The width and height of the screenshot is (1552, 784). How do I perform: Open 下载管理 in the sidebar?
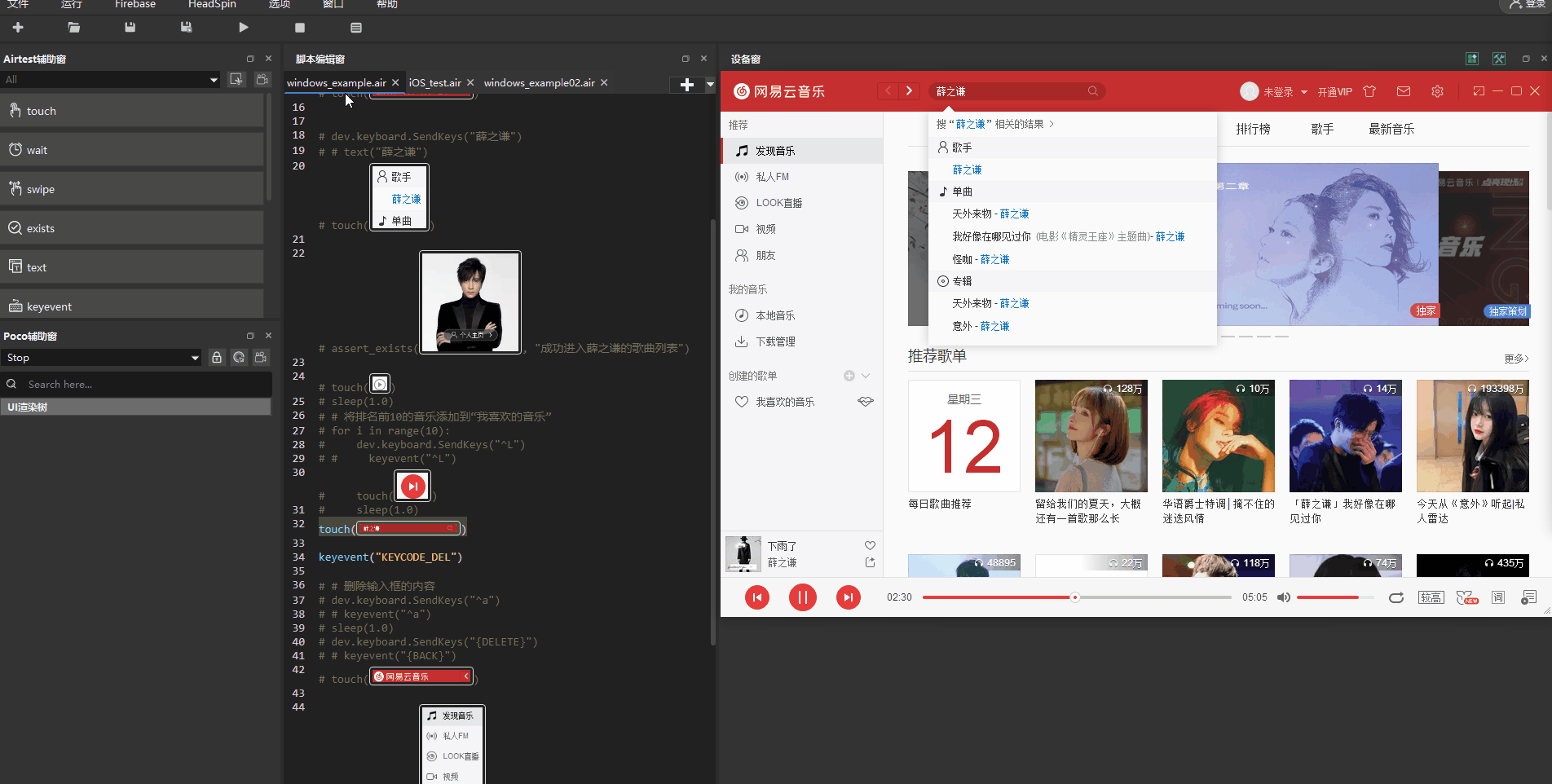[802, 341]
